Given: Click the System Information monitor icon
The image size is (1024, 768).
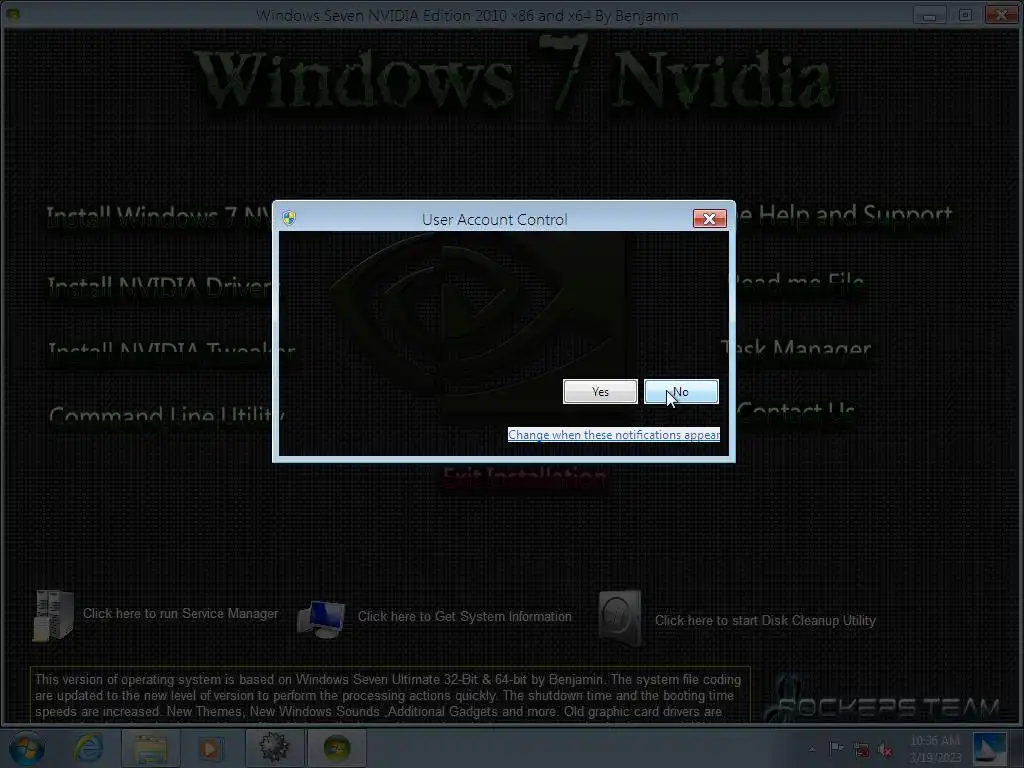Looking at the screenshot, I should coord(321,619).
